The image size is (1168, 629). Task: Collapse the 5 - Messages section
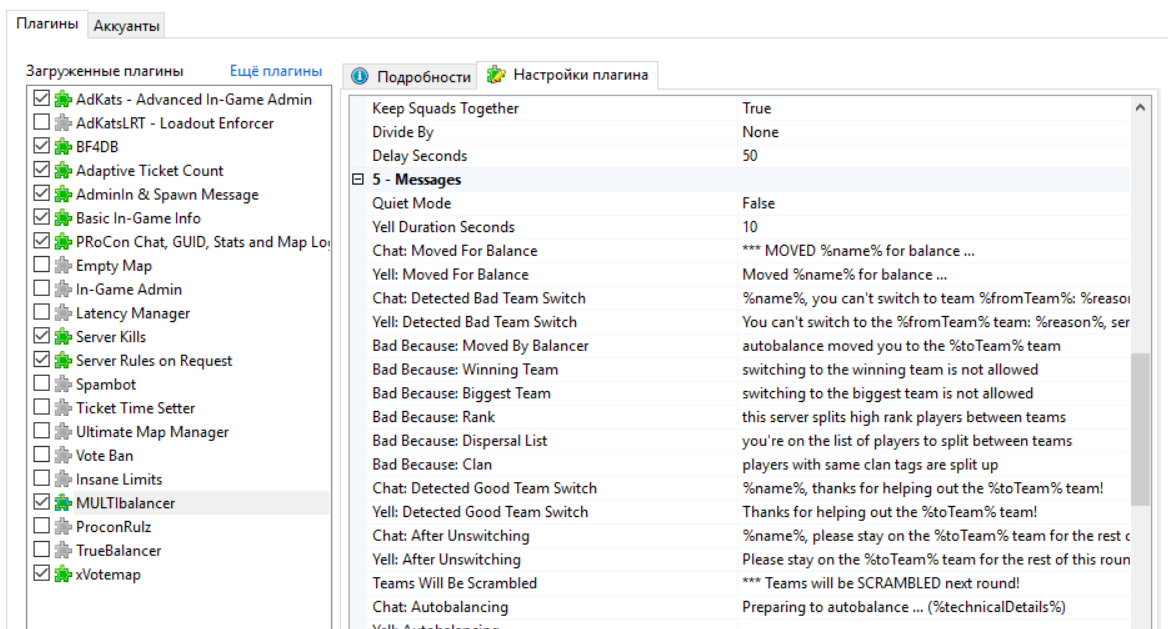(x=357, y=180)
